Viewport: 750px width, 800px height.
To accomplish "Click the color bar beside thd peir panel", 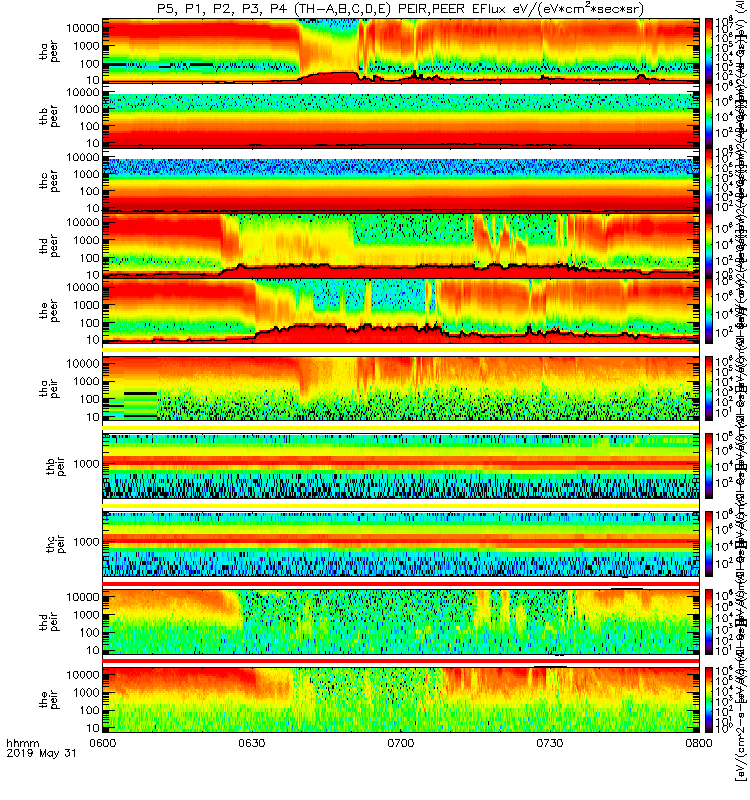I will 709,622.
